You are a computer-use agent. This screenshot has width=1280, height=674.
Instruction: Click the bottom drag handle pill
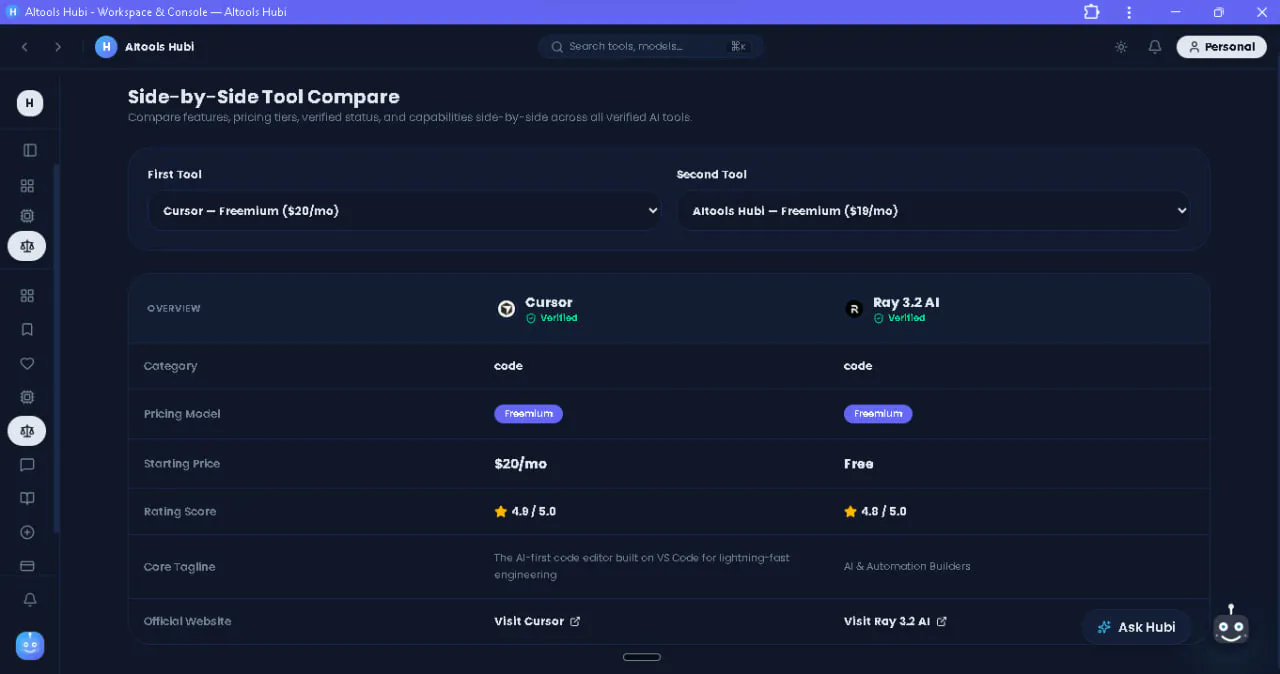[642, 657]
